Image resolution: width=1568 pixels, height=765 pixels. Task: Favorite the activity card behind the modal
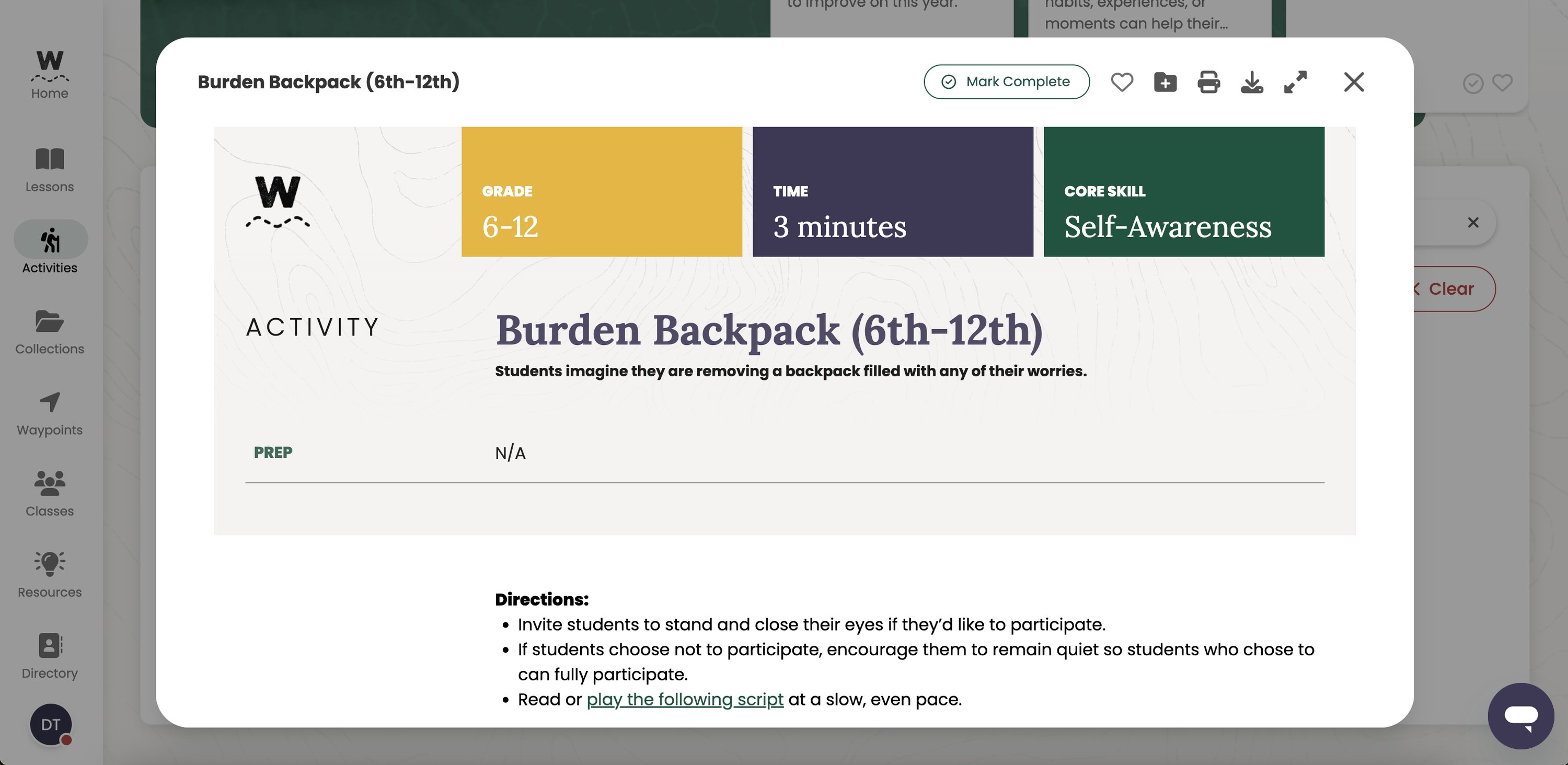(x=1501, y=84)
